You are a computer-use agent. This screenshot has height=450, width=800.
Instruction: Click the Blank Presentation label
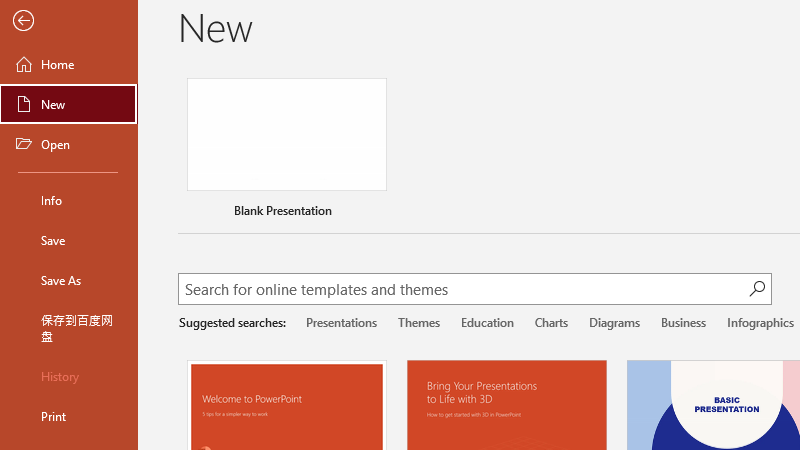283,211
